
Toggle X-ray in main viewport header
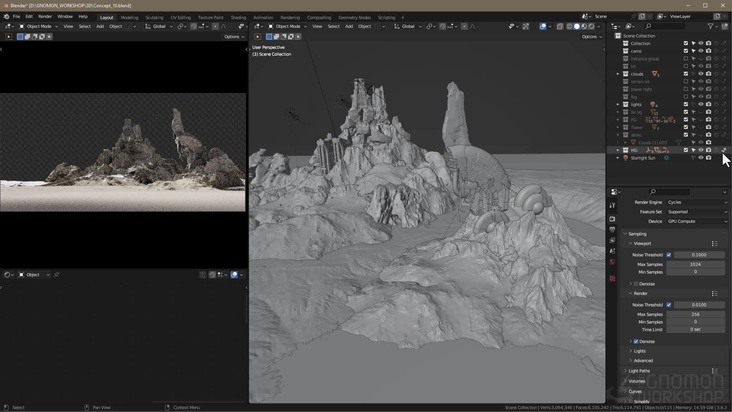560,27
